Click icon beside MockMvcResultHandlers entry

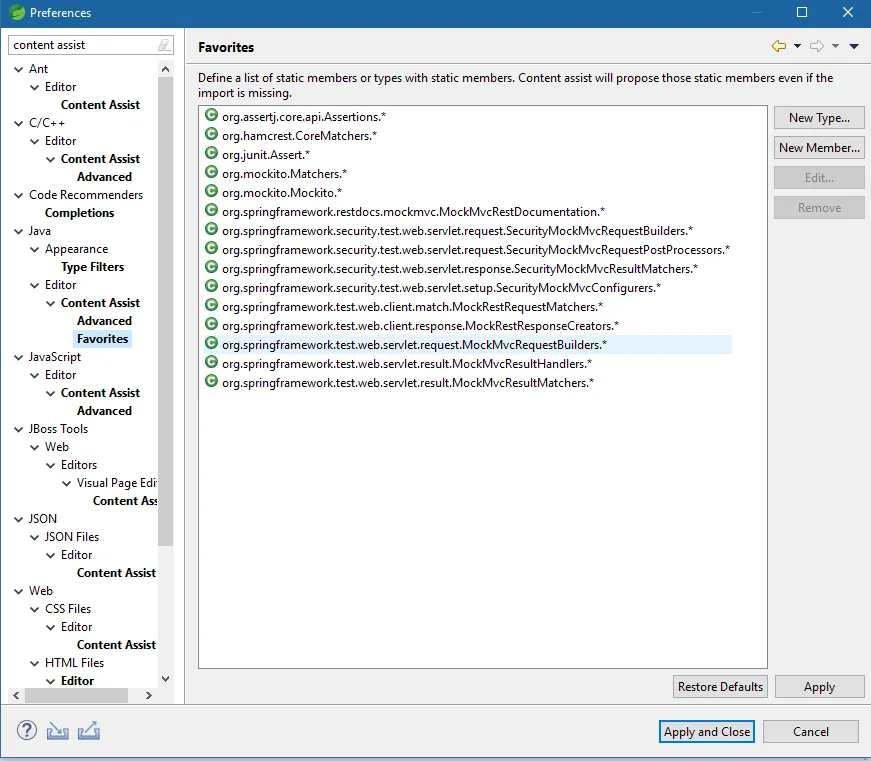click(x=211, y=362)
